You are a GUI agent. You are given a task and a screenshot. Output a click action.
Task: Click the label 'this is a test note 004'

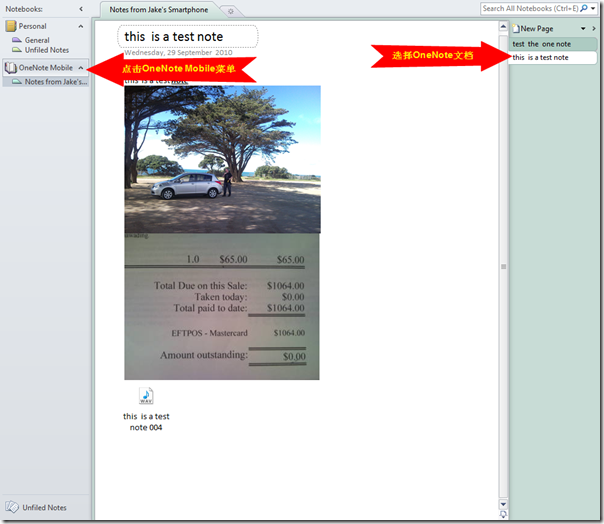[146, 422]
